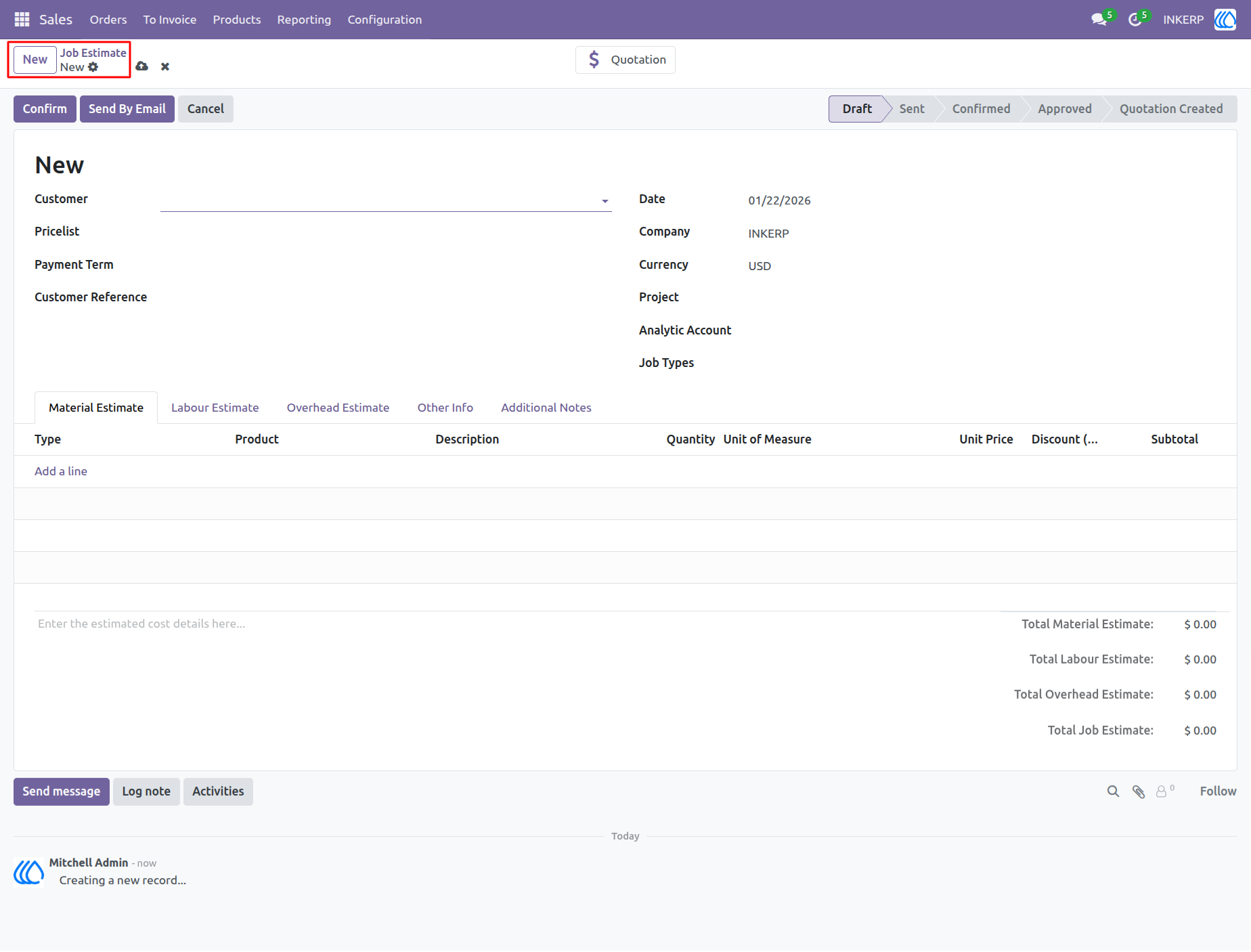Open the Orders menu
Screen dimensions: 1251x952
click(108, 20)
